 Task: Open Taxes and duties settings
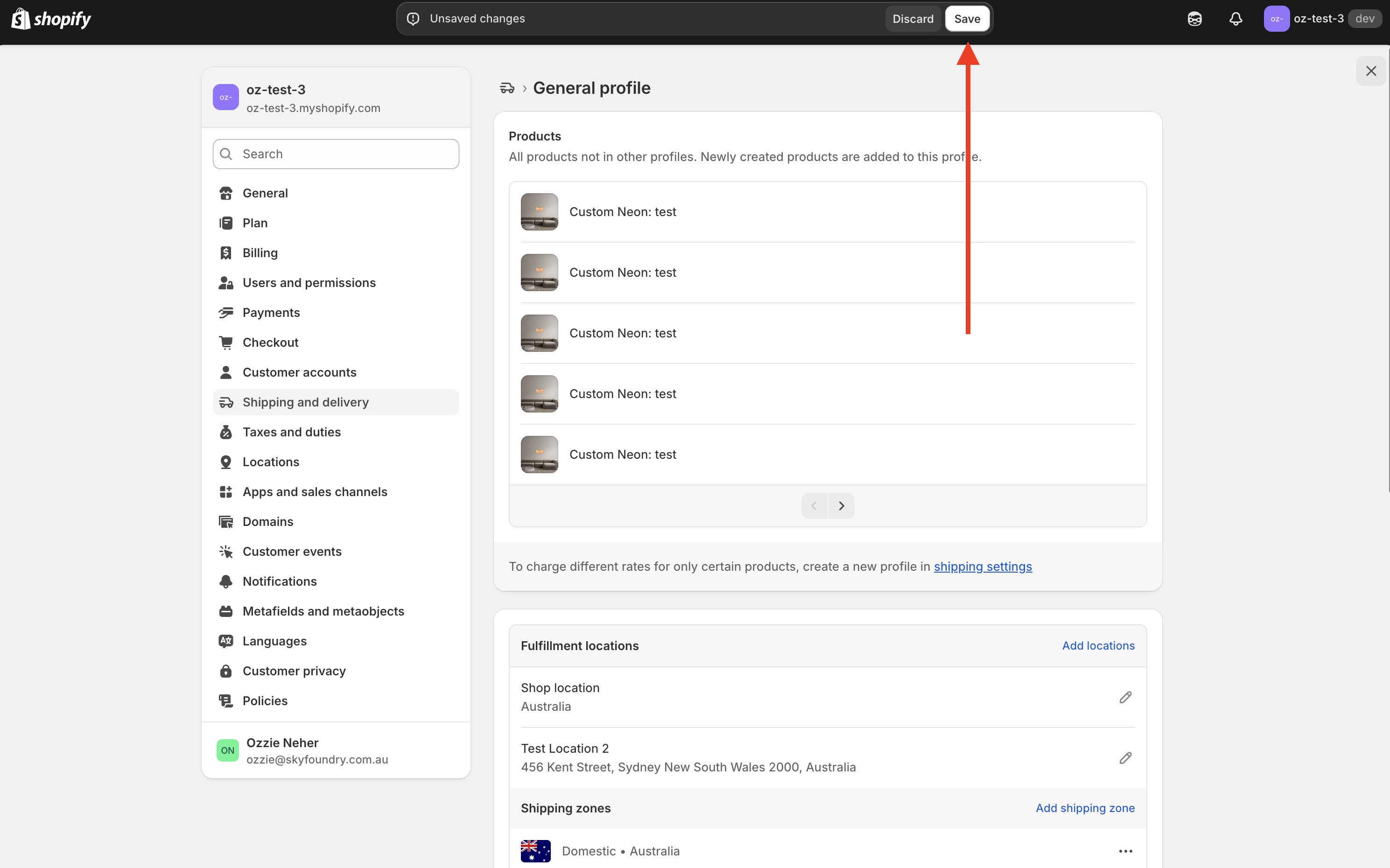coord(291,432)
